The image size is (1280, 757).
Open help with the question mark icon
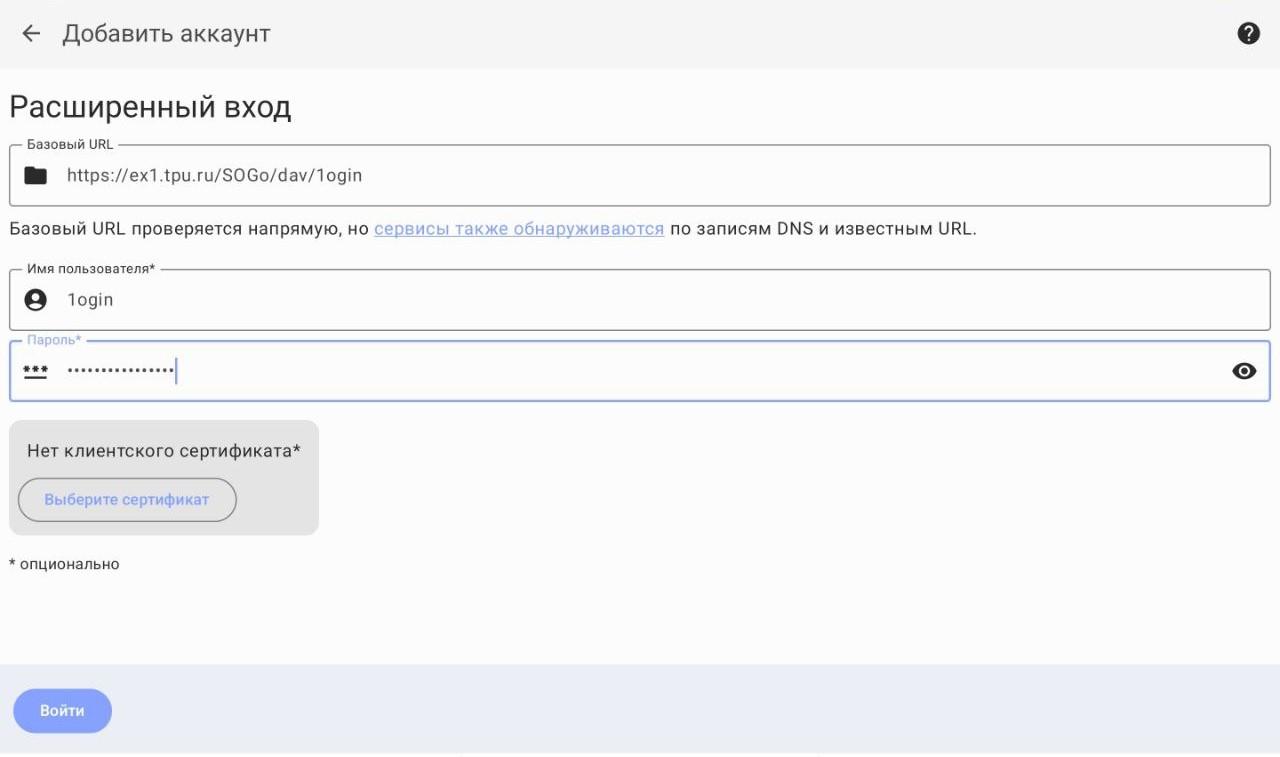(x=1248, y=34)
